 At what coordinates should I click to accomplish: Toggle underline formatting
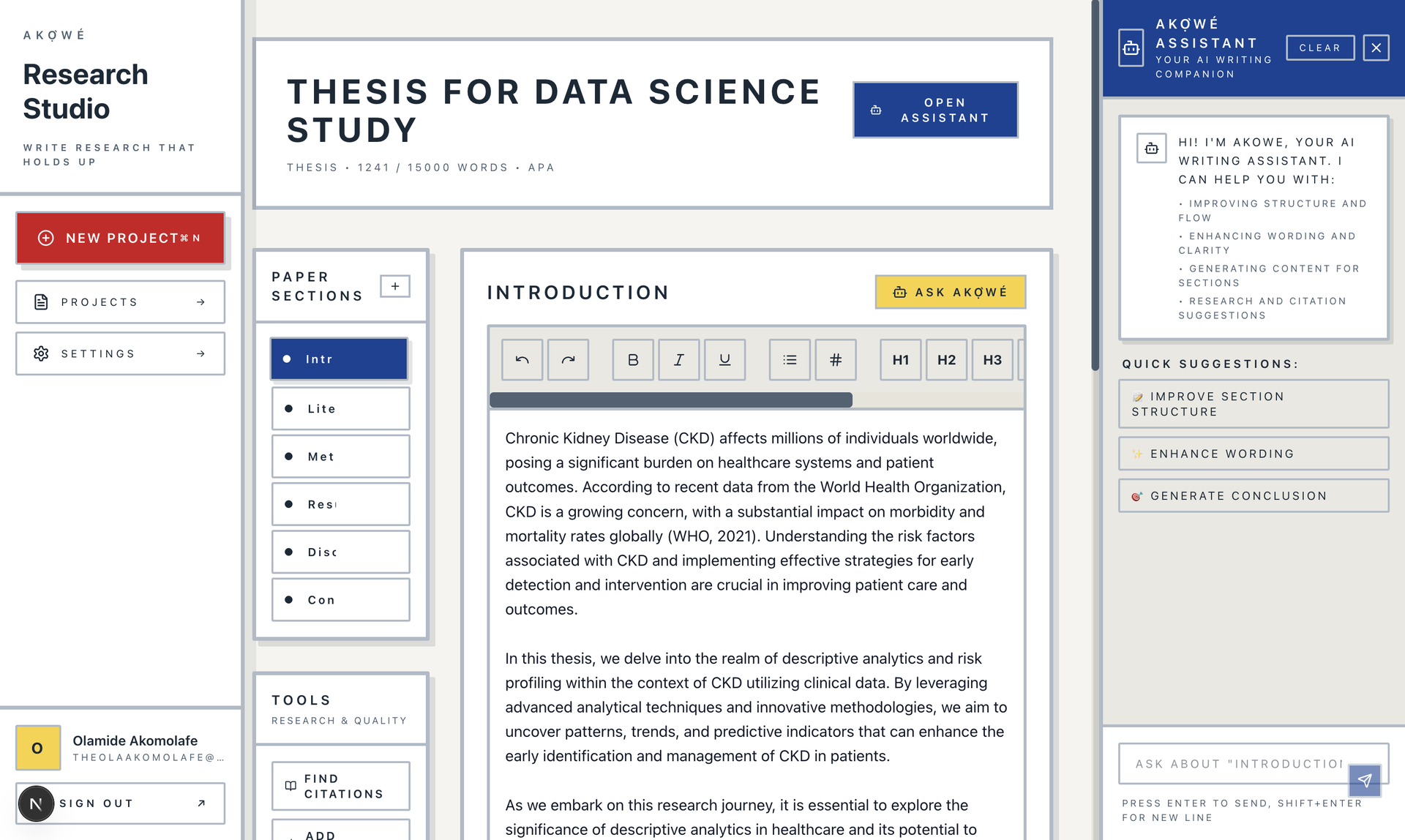724,359
